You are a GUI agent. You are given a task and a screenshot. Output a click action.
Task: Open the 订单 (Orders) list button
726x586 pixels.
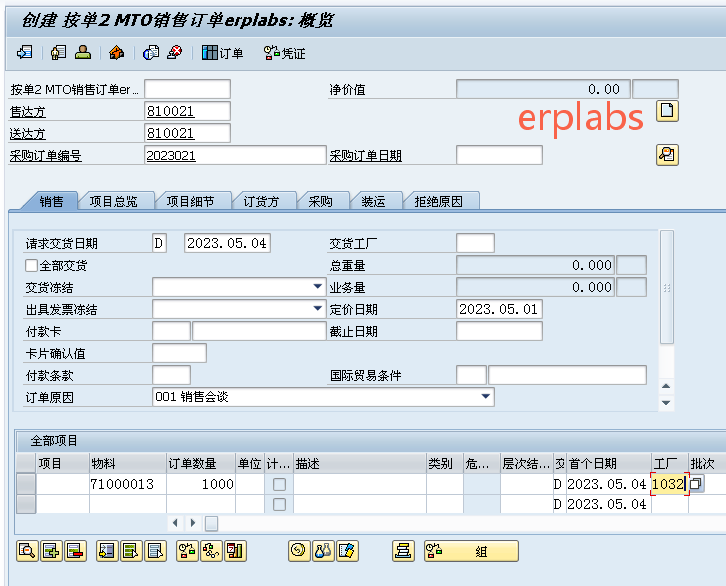click(x=222, y=53)
